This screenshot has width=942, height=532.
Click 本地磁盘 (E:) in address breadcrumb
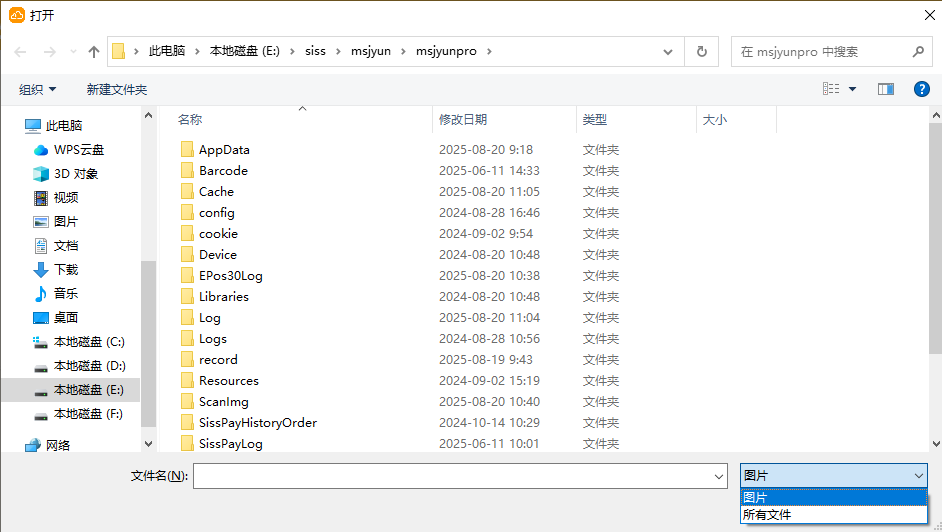coord(245,51)
